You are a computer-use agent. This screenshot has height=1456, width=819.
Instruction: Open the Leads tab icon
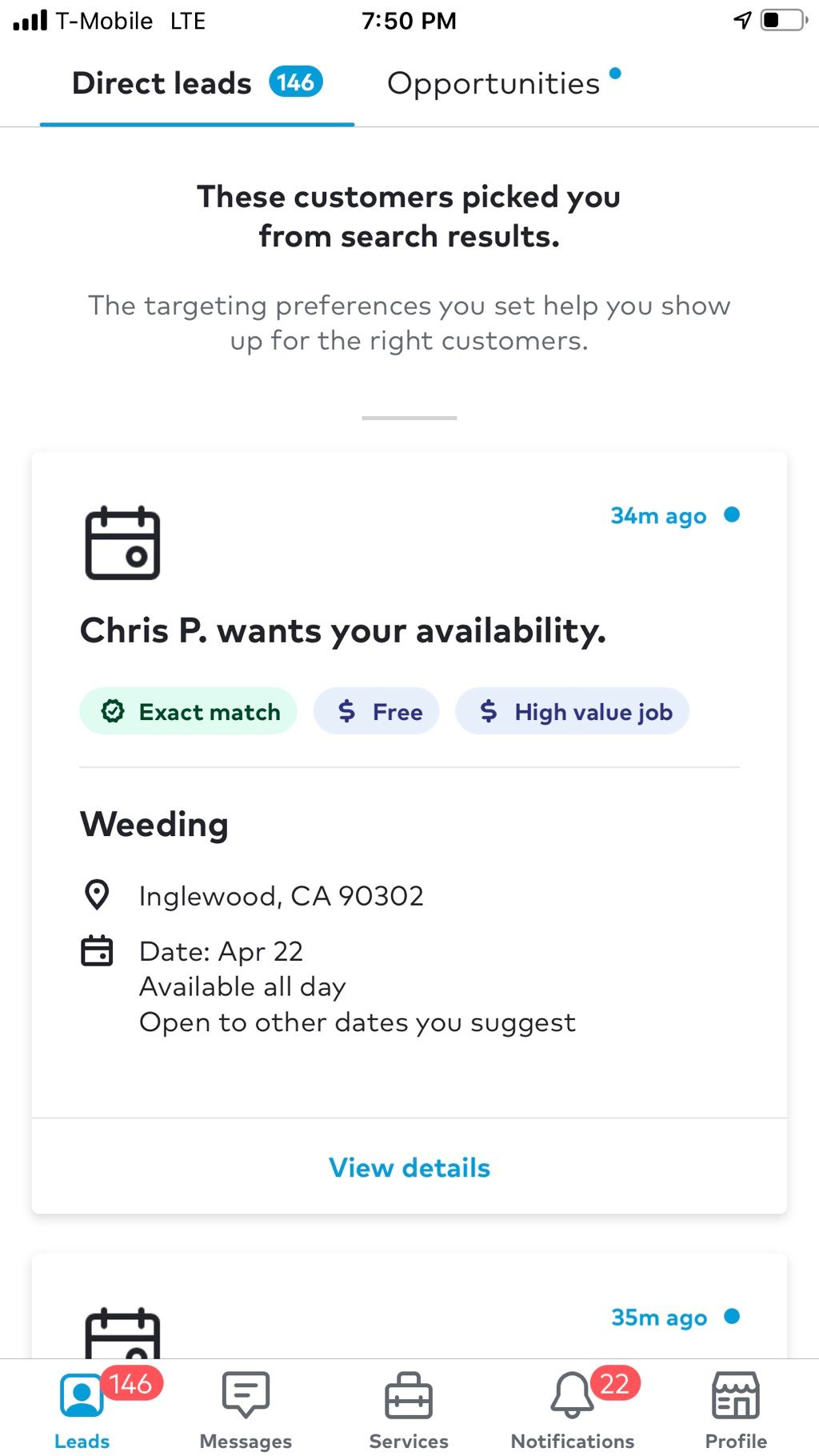[x=82, y=1395]
